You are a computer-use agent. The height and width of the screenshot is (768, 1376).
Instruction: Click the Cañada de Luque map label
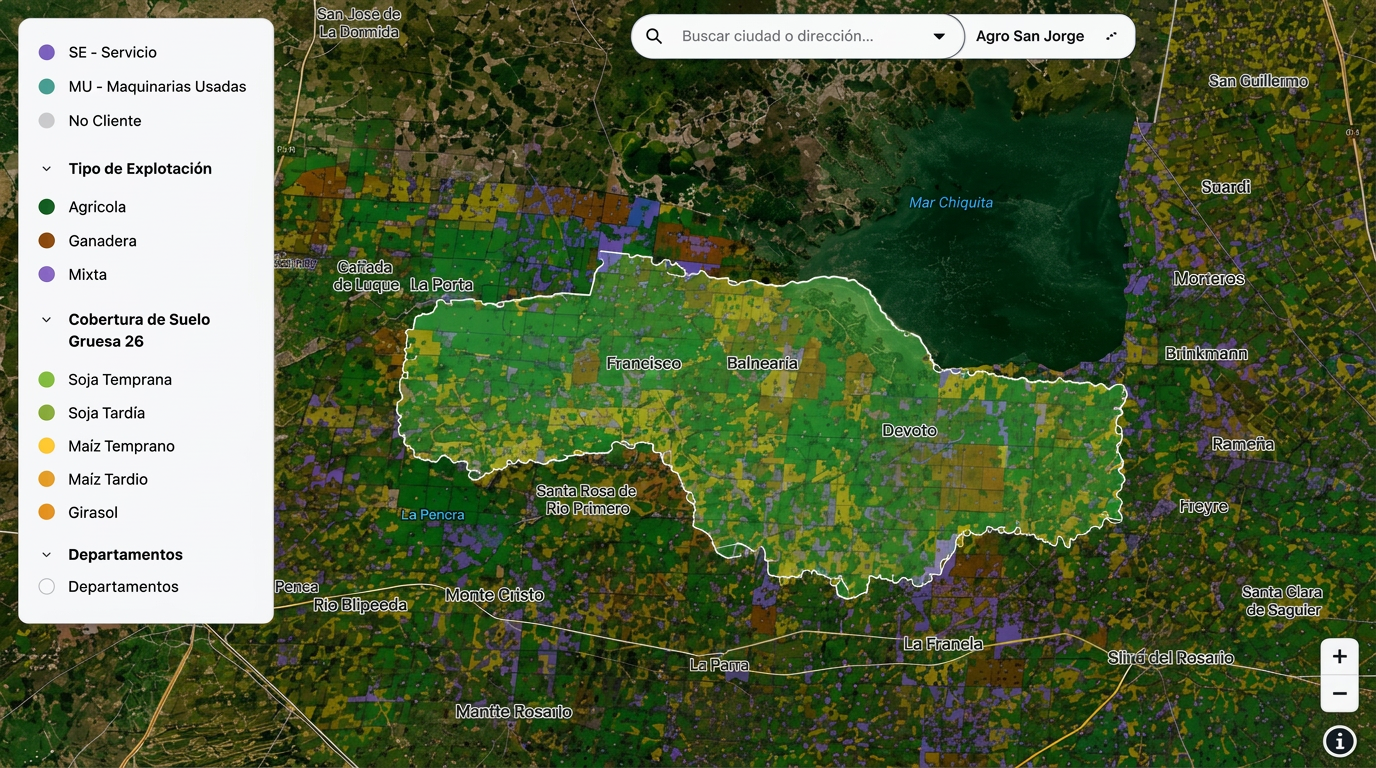tap(368, 276)
